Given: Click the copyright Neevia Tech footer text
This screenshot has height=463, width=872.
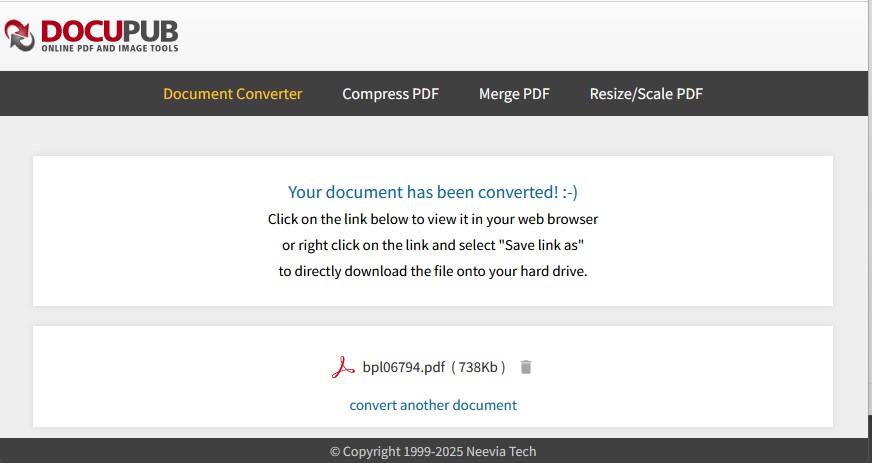Looking at the screenshot, I should [433, 451].
